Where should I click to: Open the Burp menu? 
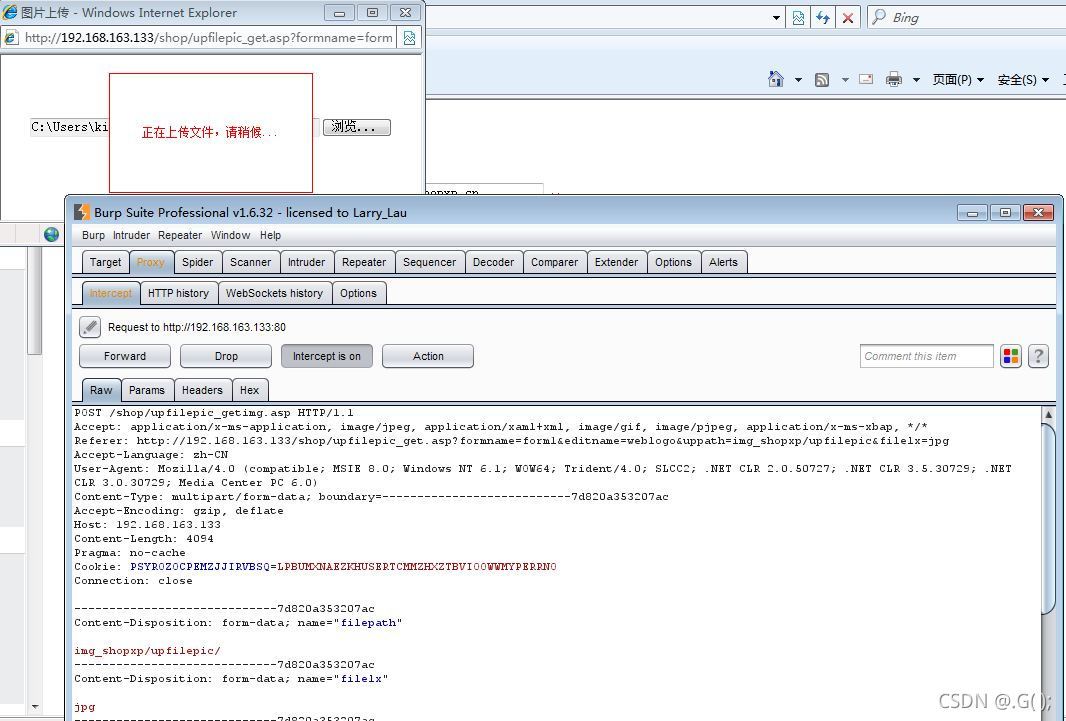click(93, 235)
